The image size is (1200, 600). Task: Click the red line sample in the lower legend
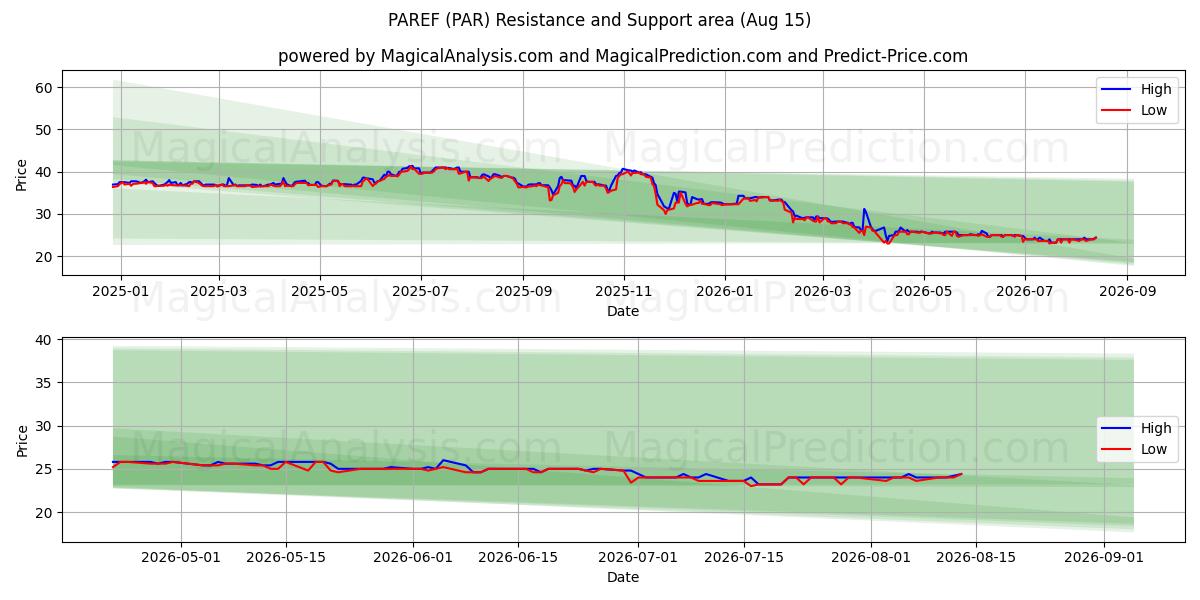point(1117,449)
